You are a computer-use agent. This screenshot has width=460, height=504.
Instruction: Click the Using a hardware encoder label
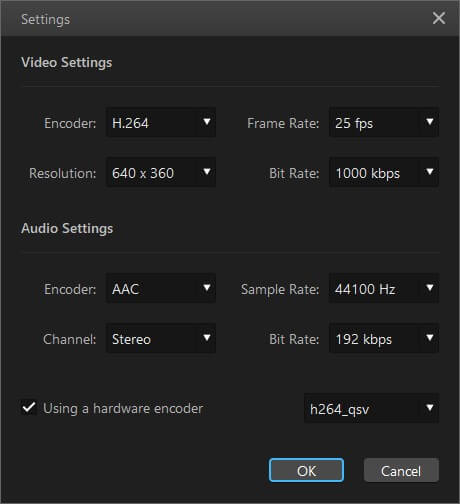(x=123, y=409)
